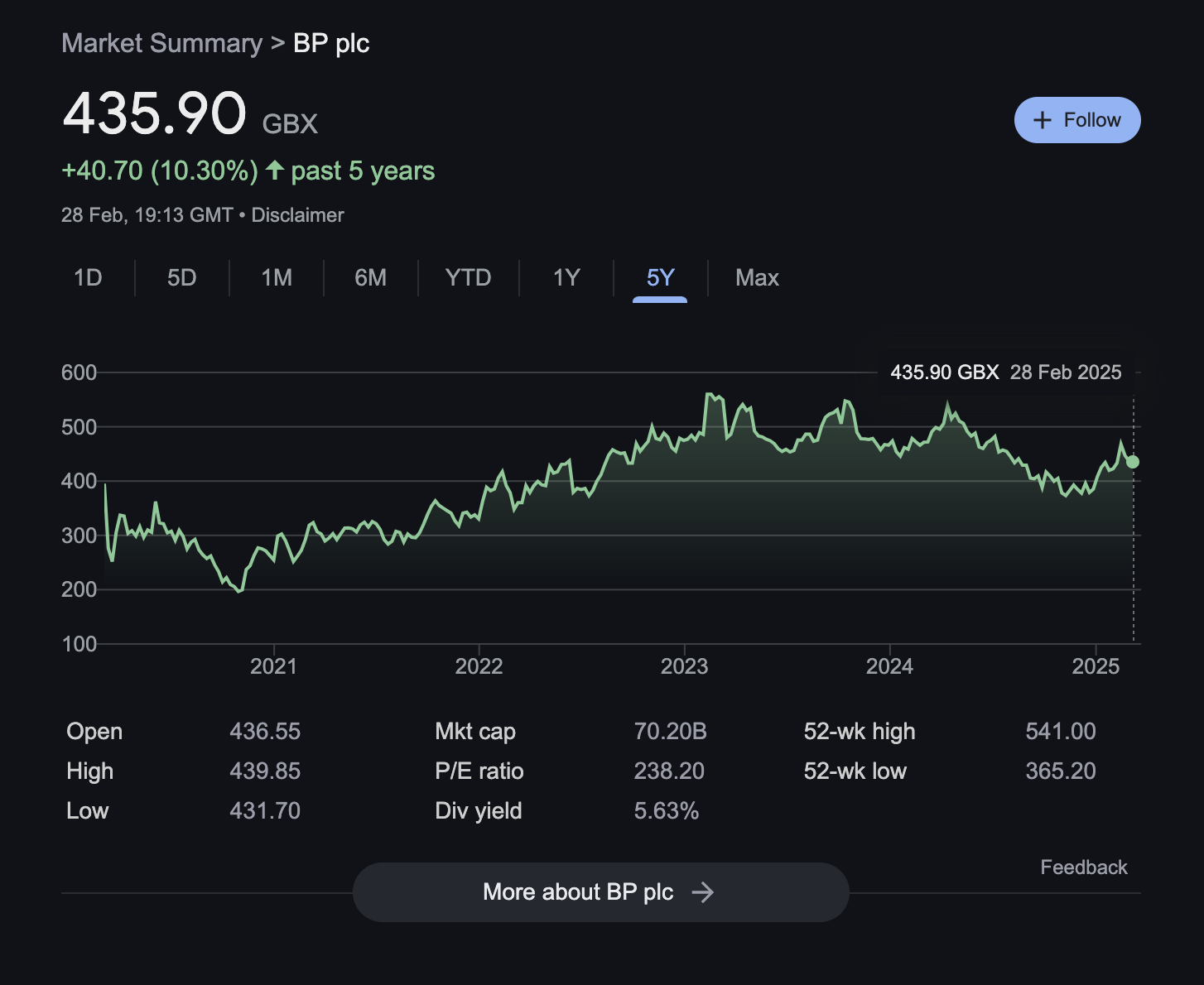The image size is (1204, 985).
Task: Select the YTD range tab
Action: [469, 277]
